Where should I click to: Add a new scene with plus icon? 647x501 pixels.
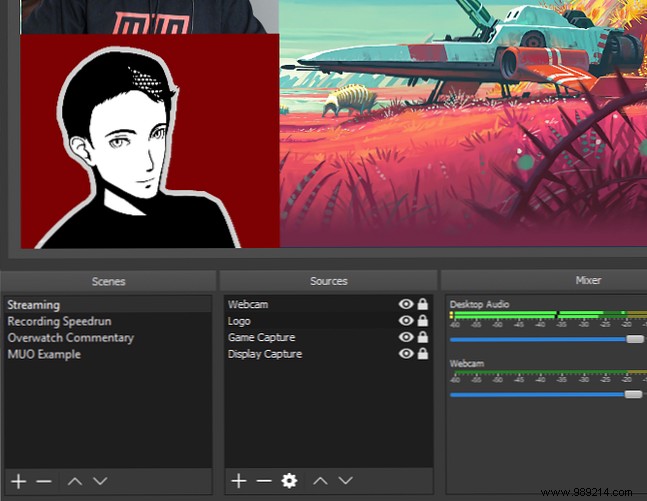coord(19,481)
